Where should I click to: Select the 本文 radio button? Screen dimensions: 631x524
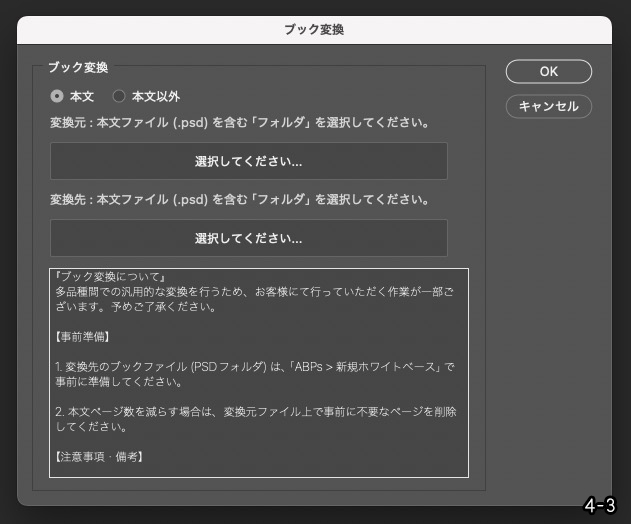tap(57, 97)
